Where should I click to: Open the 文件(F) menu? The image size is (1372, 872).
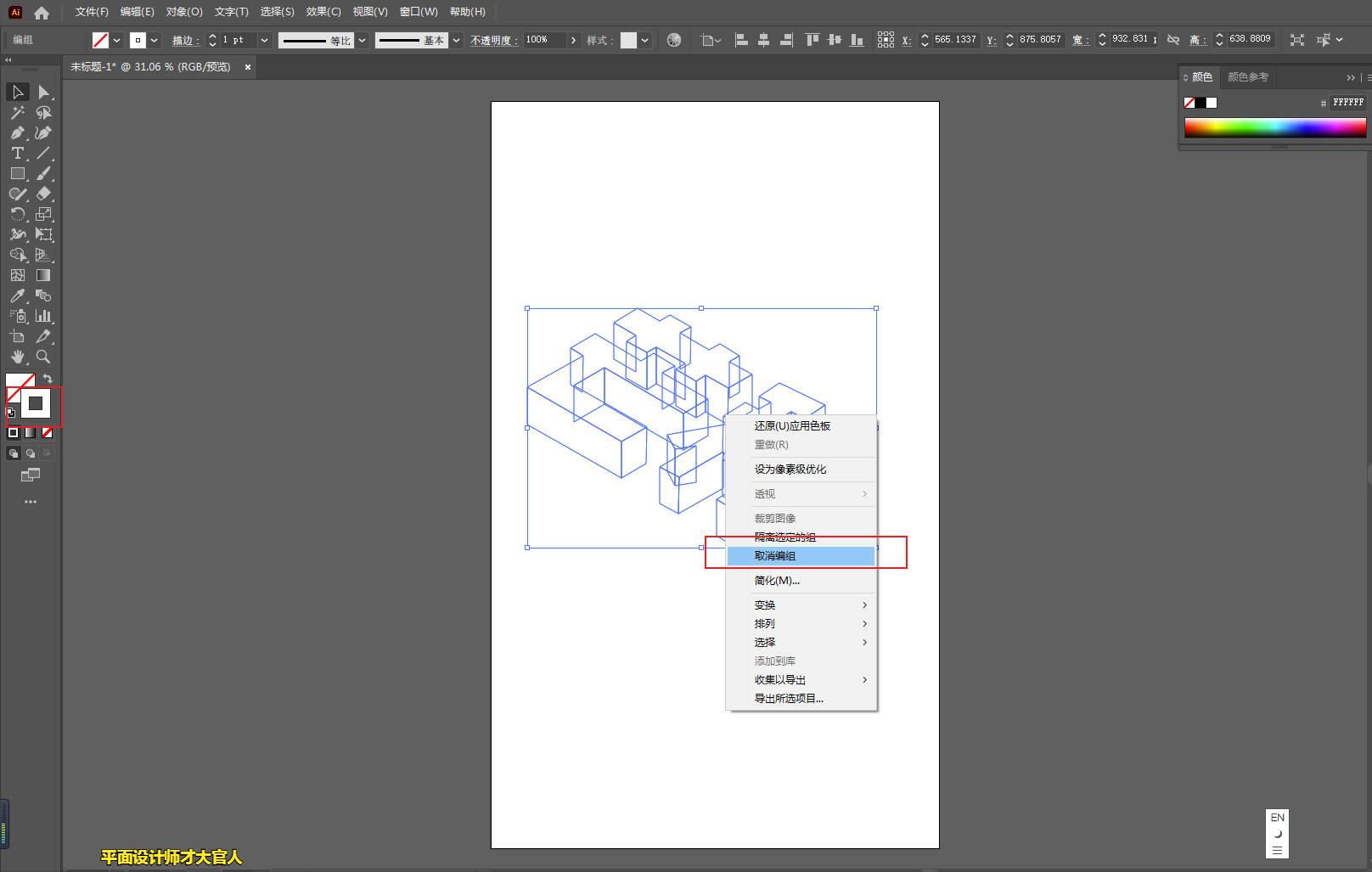pyautogui.click(x=92, y=12)
